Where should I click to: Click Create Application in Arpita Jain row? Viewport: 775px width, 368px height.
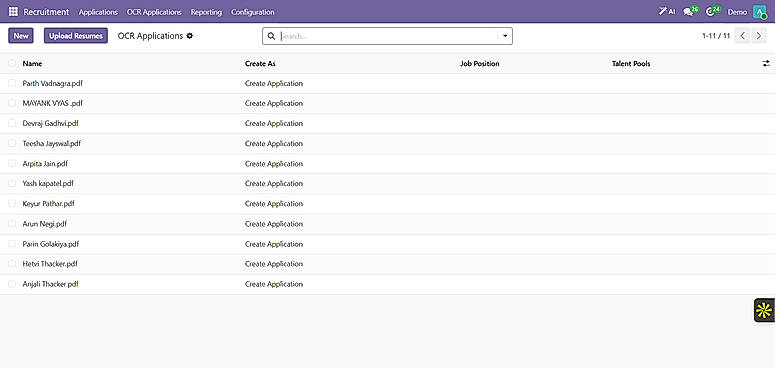click(x=274, y=164)
